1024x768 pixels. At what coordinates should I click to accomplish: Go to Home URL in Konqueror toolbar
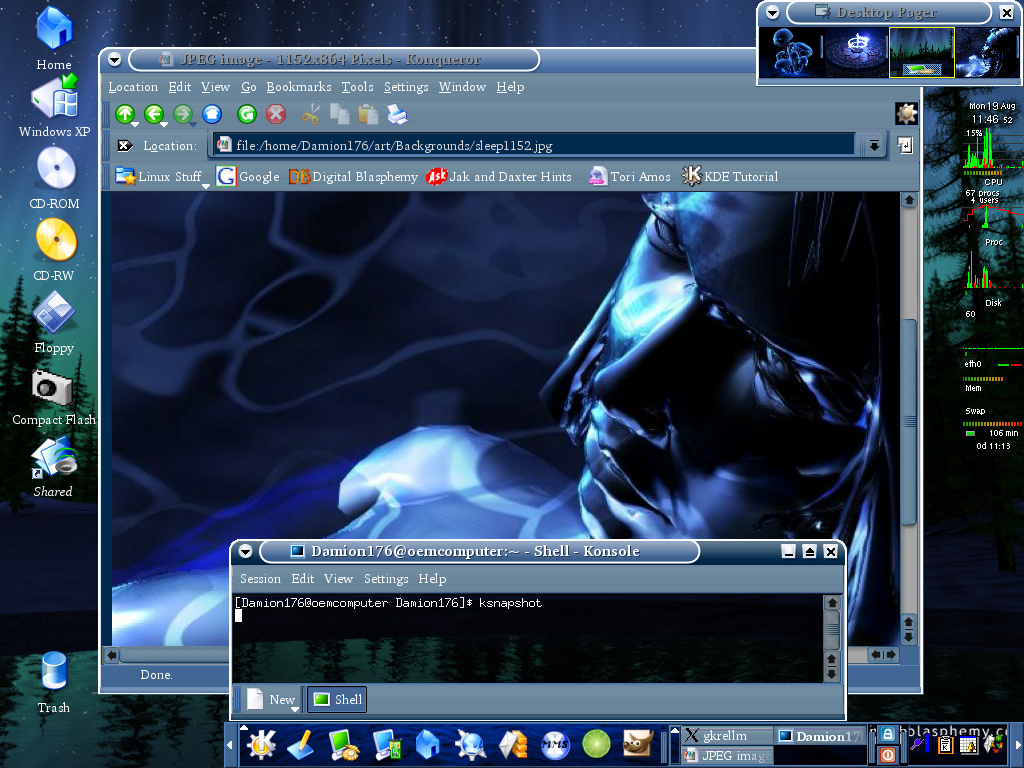tap(212, 114)
